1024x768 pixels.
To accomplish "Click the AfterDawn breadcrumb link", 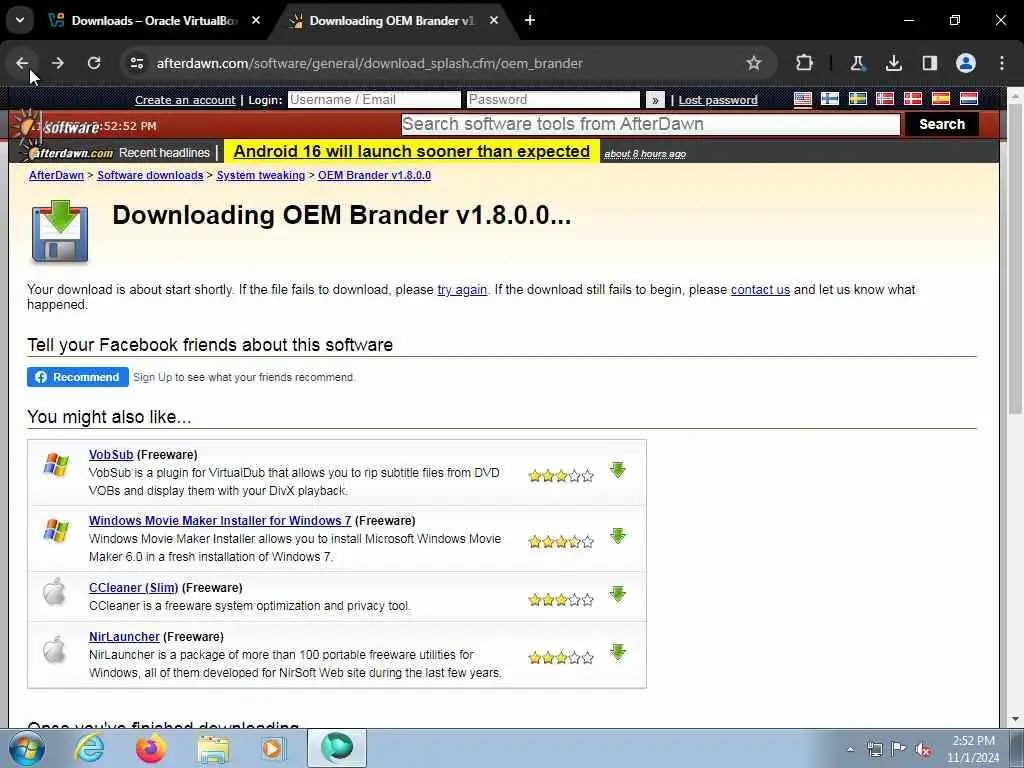I will [x=56, y=175].
